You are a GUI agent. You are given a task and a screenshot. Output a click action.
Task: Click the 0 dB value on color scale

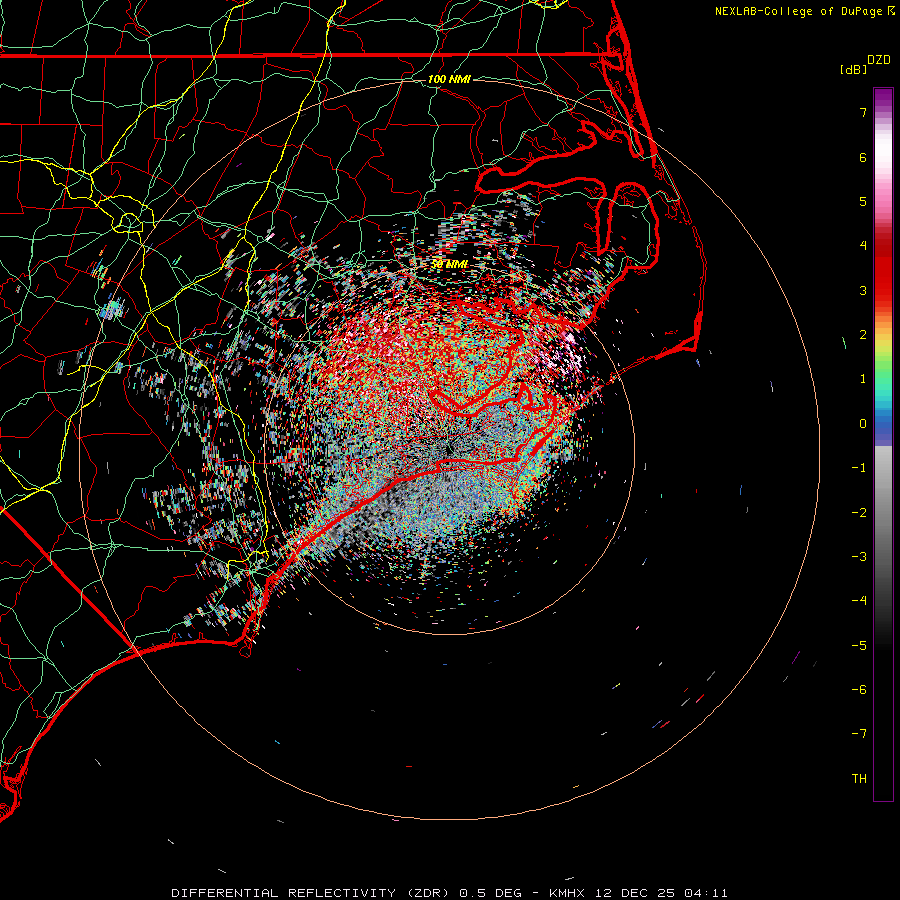click(x=863, y=424)
